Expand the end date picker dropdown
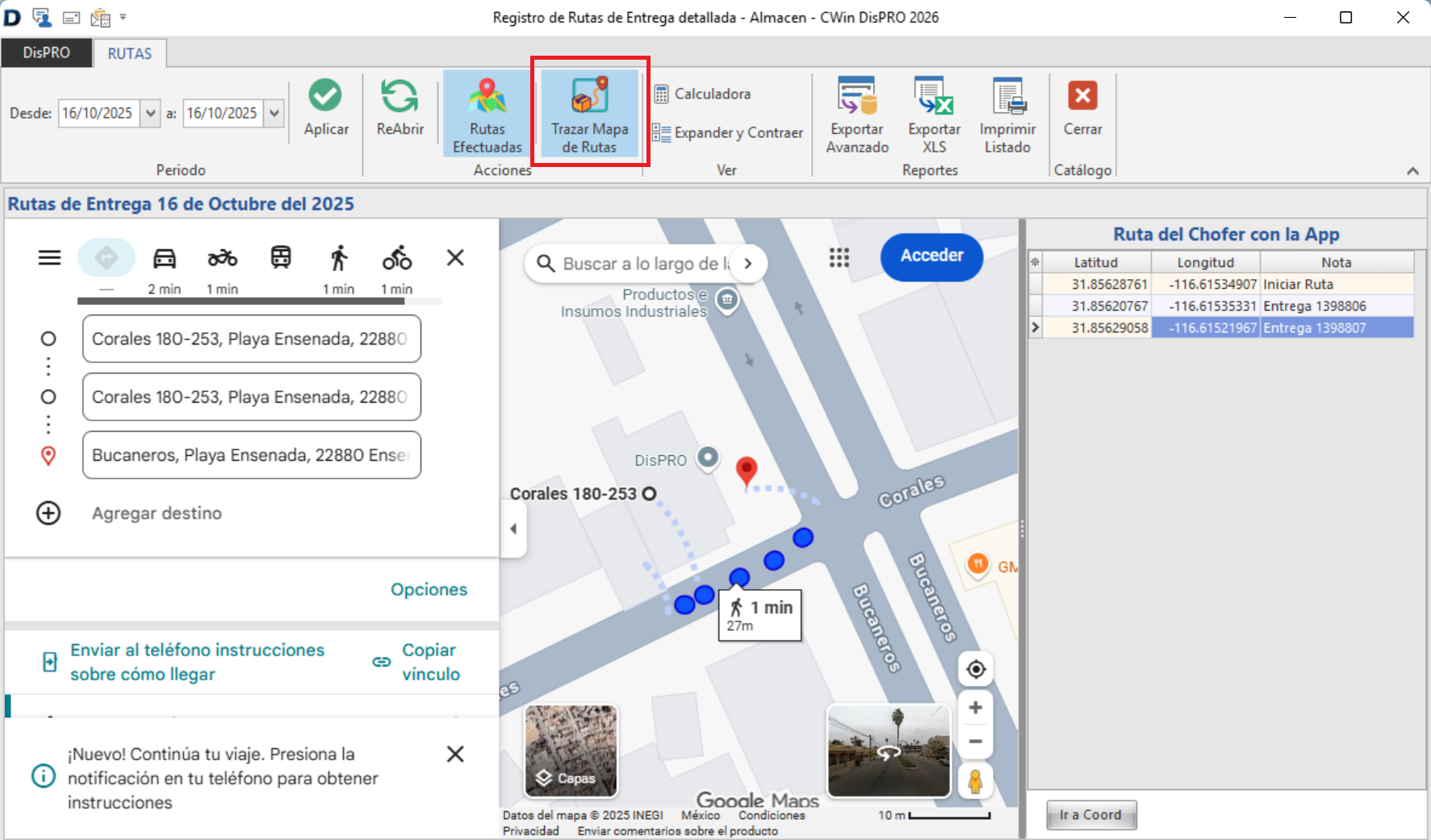 (274, 113)
